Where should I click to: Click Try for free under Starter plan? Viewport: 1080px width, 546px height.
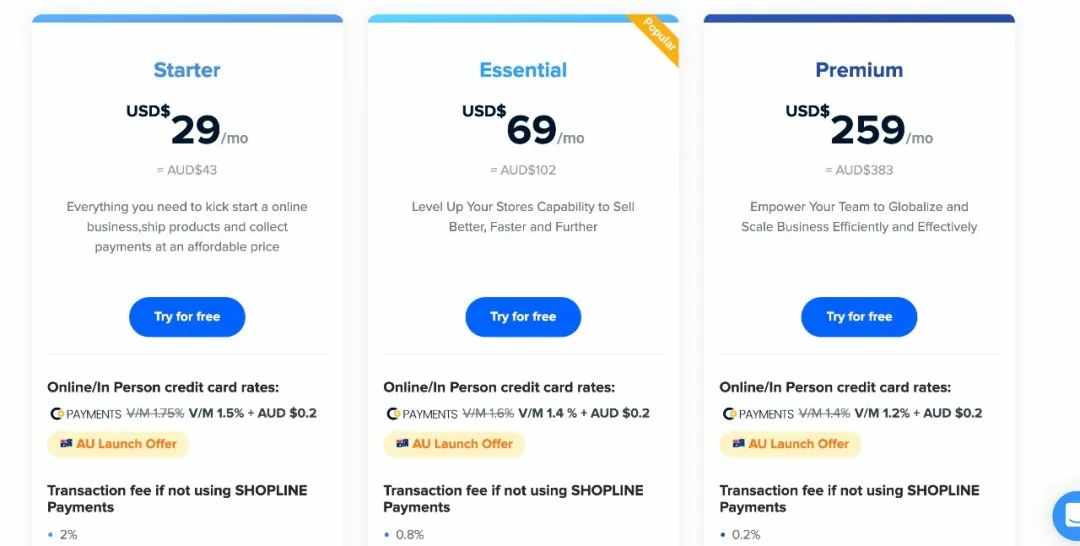[x=187, y=317]
